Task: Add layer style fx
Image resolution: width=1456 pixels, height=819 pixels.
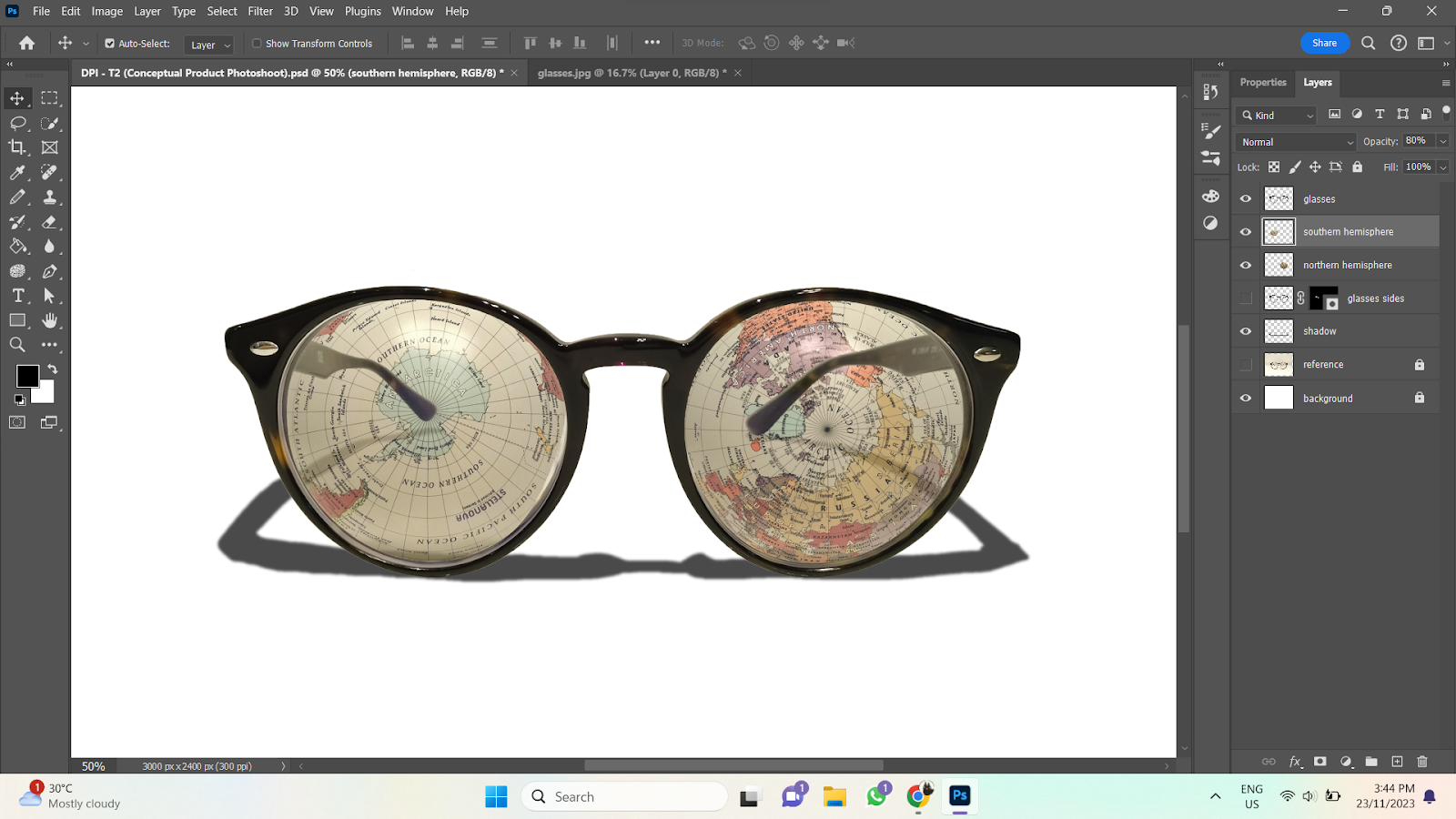Action: (1295, 762)
